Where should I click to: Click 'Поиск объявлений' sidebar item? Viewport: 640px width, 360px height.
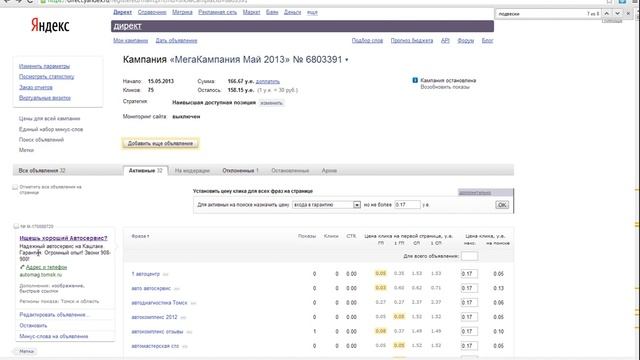point(41,140)
